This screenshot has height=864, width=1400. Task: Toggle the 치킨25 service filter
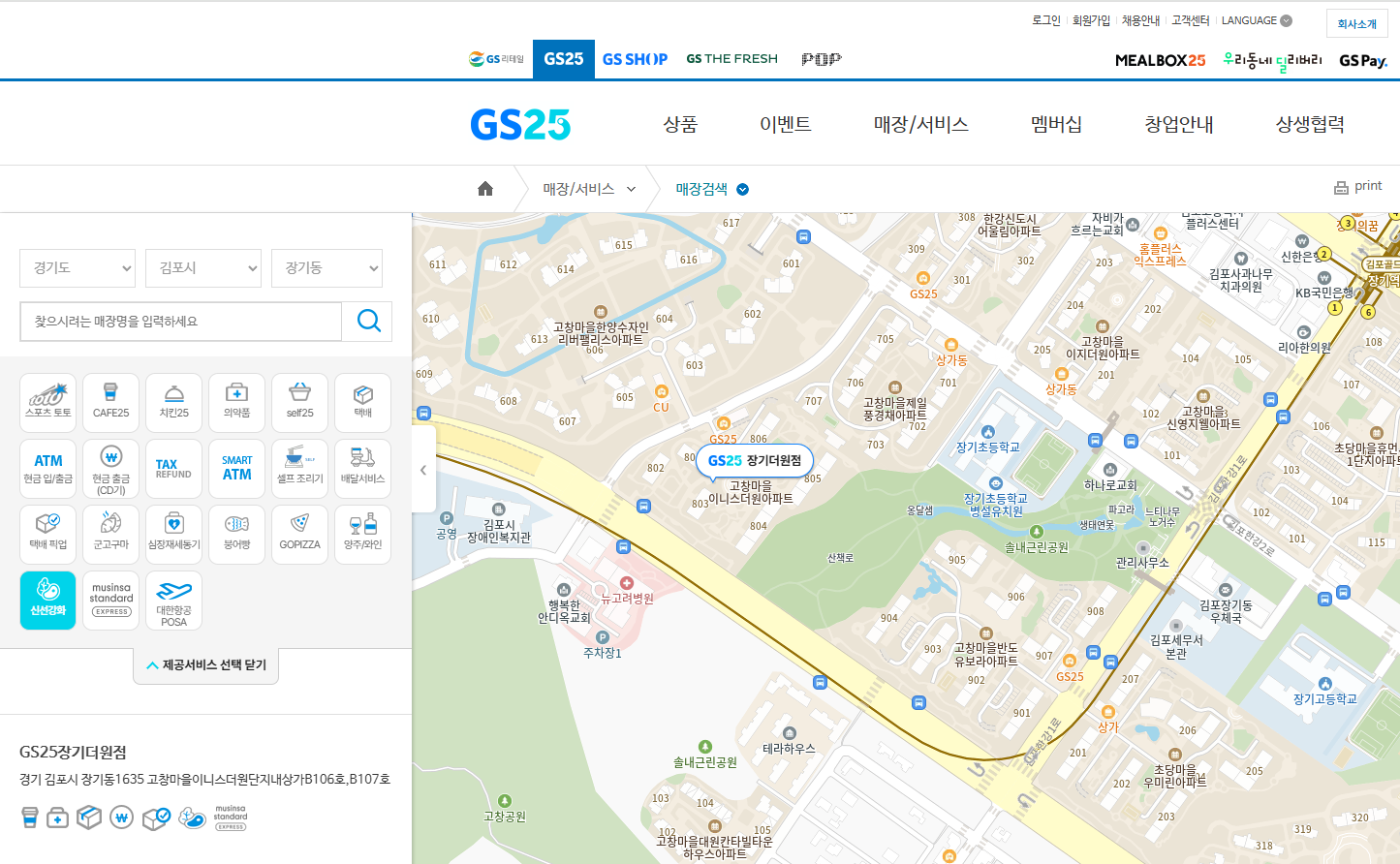click(x=173, y=403)
